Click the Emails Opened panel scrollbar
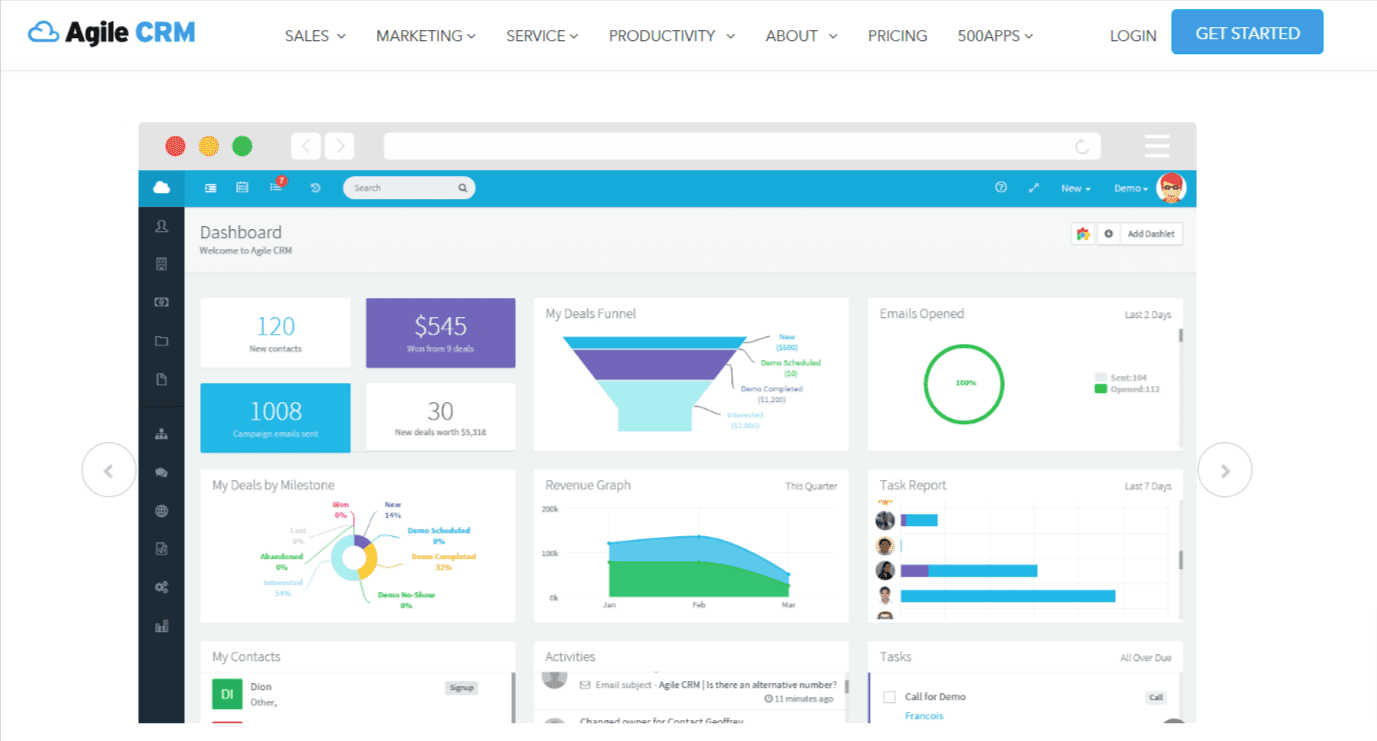Screen dimensions: 1377x741 click(x=1181, y=336)
